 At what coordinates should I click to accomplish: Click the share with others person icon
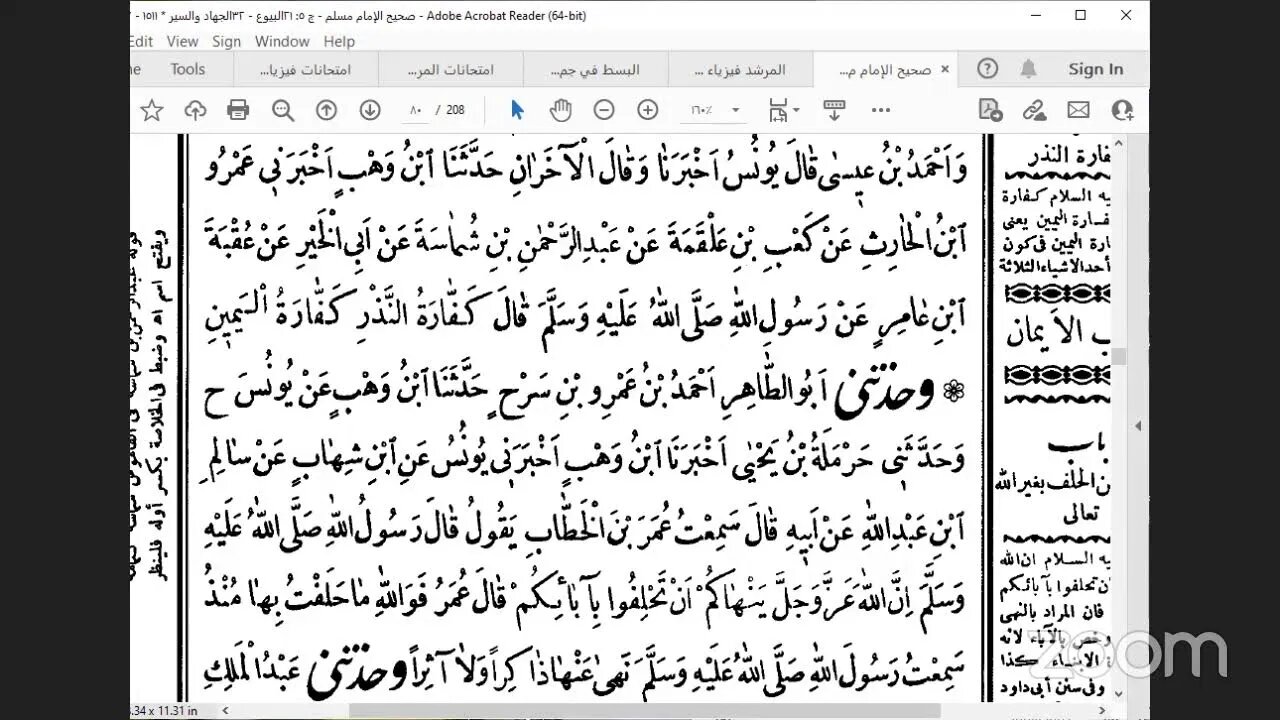(x=1122, y=110)
